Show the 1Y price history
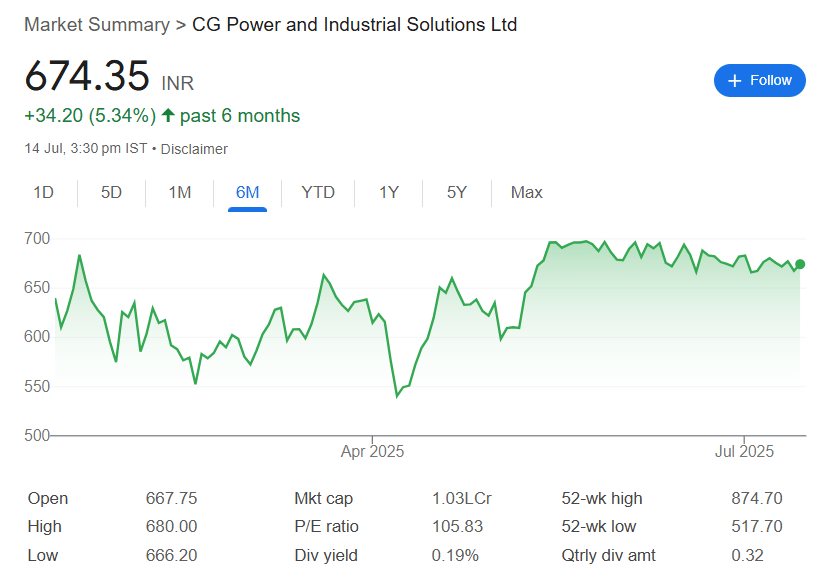Screen dimensions: 828x578 tap(389, 192)
